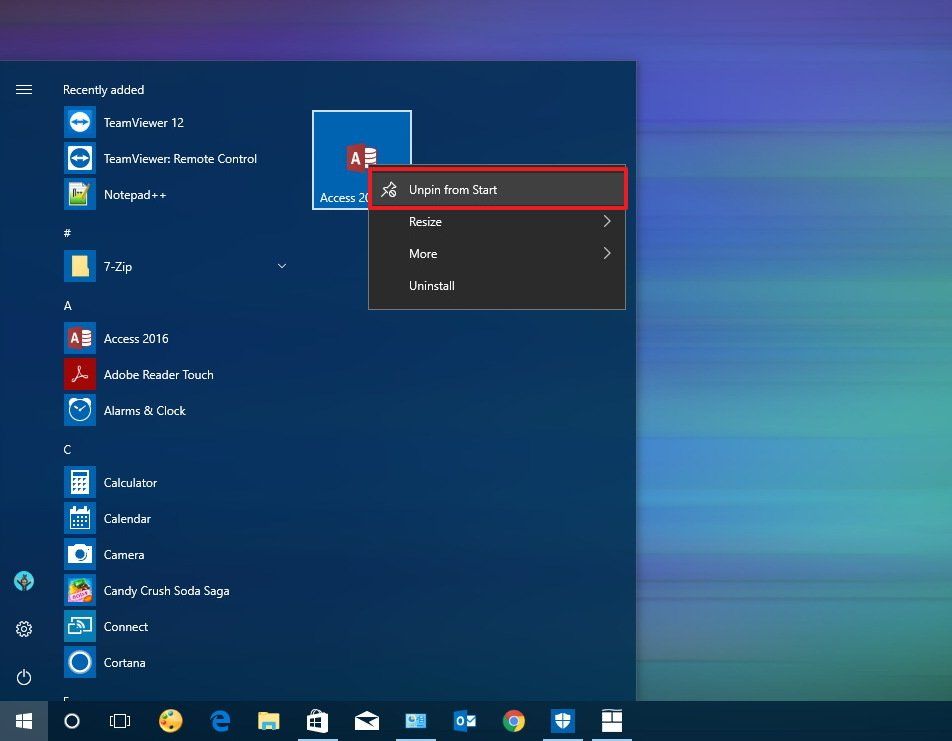Image resolution: width=952 pixels, height=741 pixels.
Task: Launch Google Chrome from the taskbar
Action: click(513, 721)
